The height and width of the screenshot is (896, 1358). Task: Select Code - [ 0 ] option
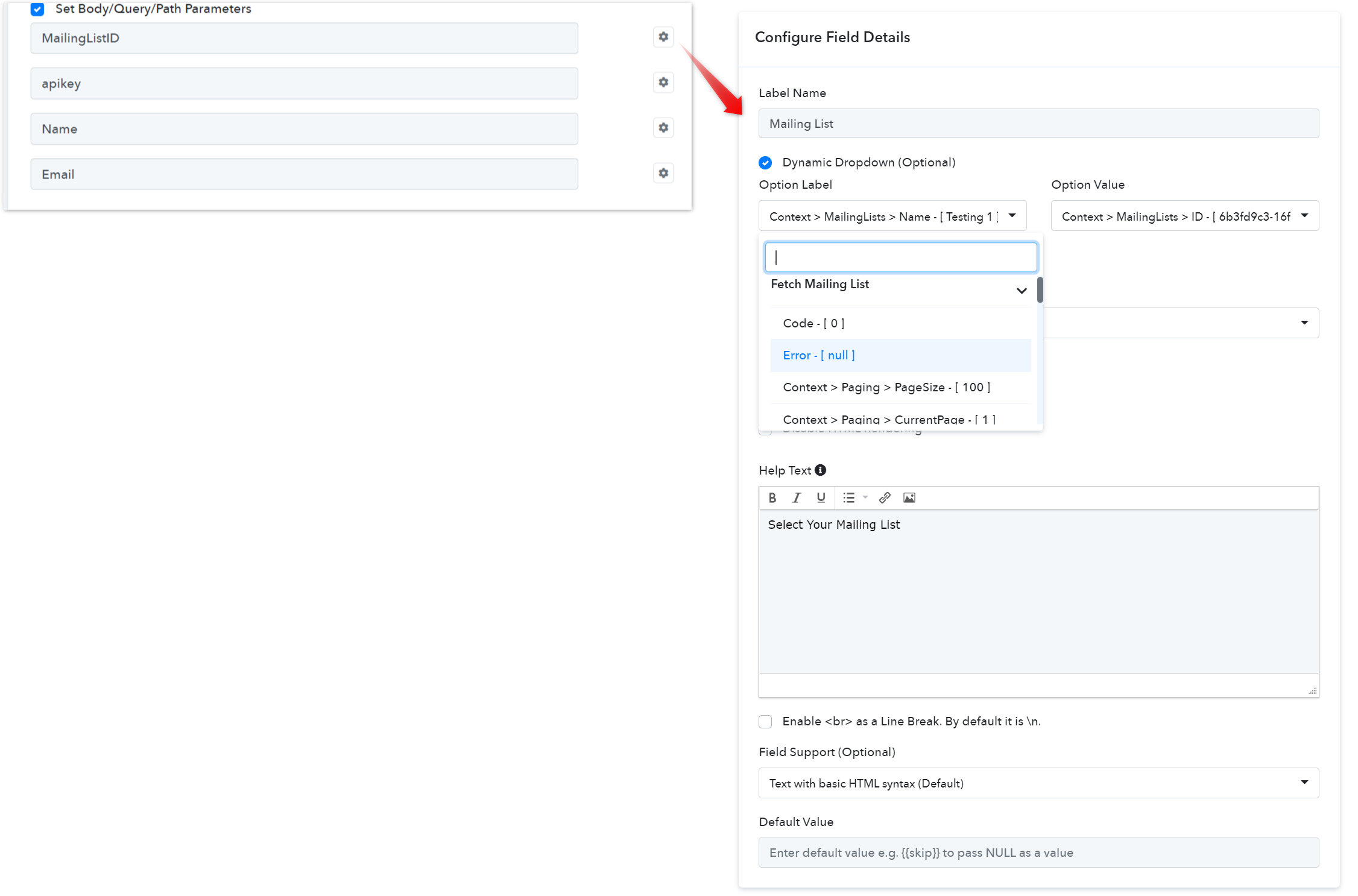tap(900, 323)
